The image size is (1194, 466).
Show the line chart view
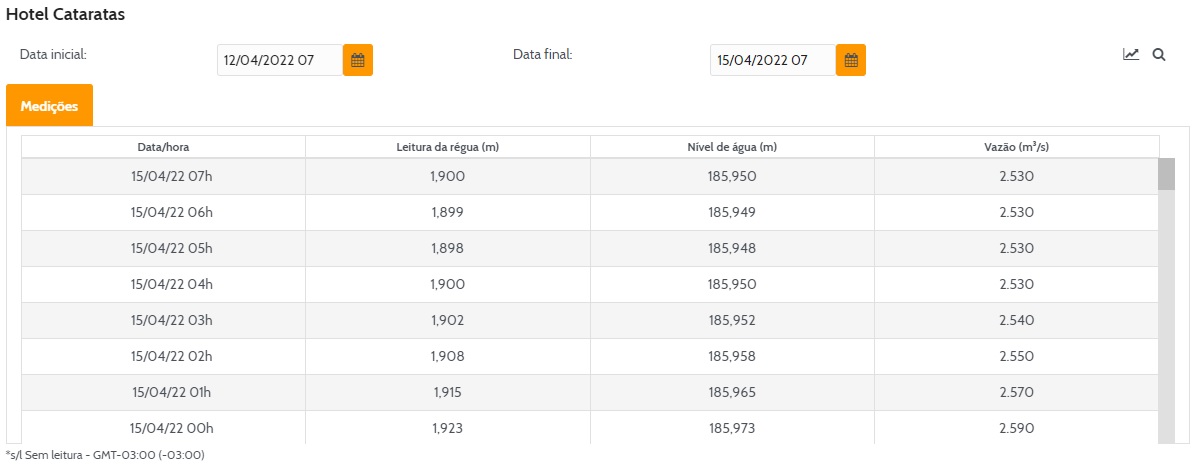tap(1131, 55)
